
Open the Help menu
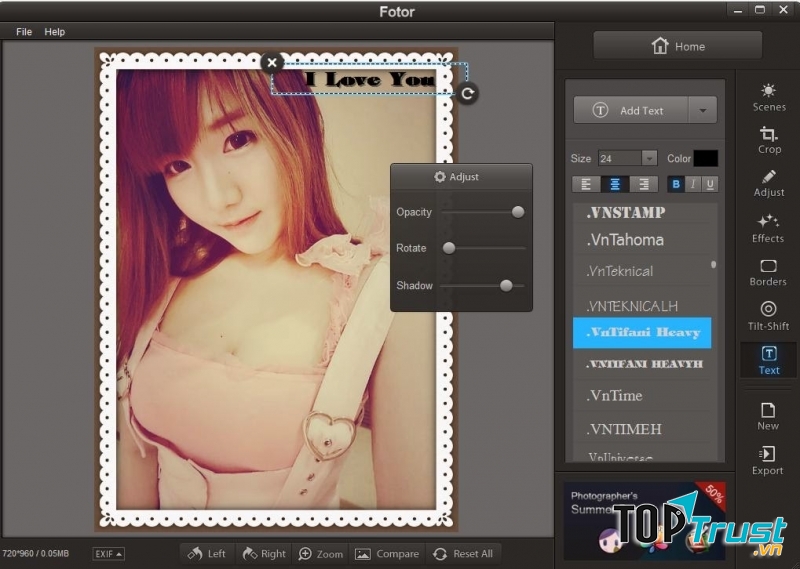pos(55,32)
